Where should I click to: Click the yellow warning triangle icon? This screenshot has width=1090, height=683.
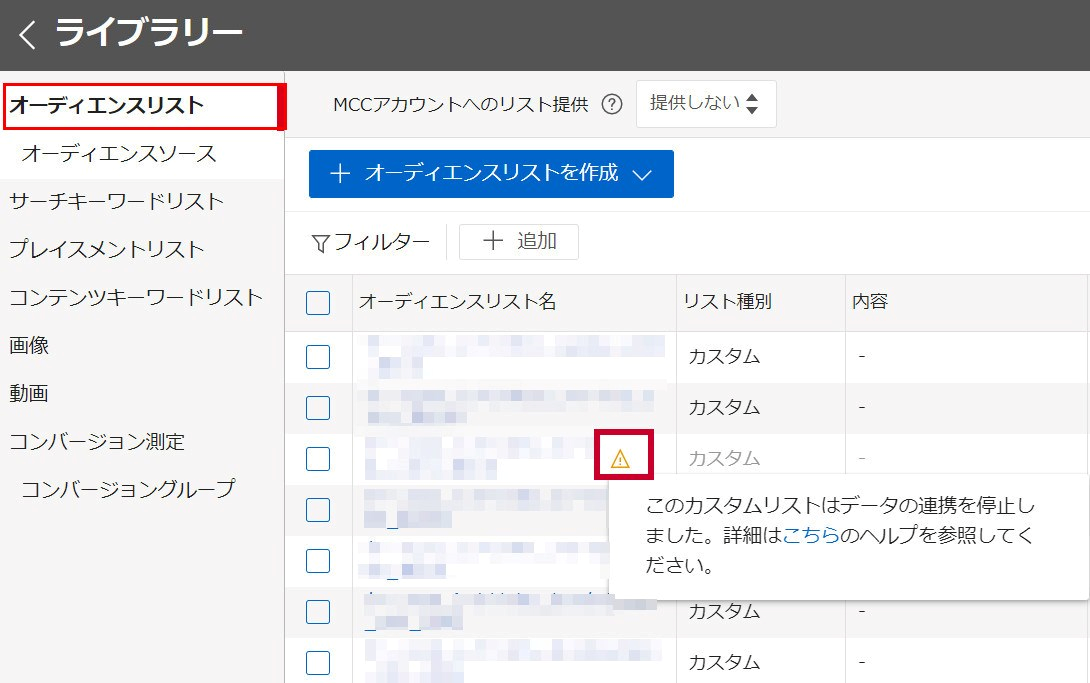[620, 459]
